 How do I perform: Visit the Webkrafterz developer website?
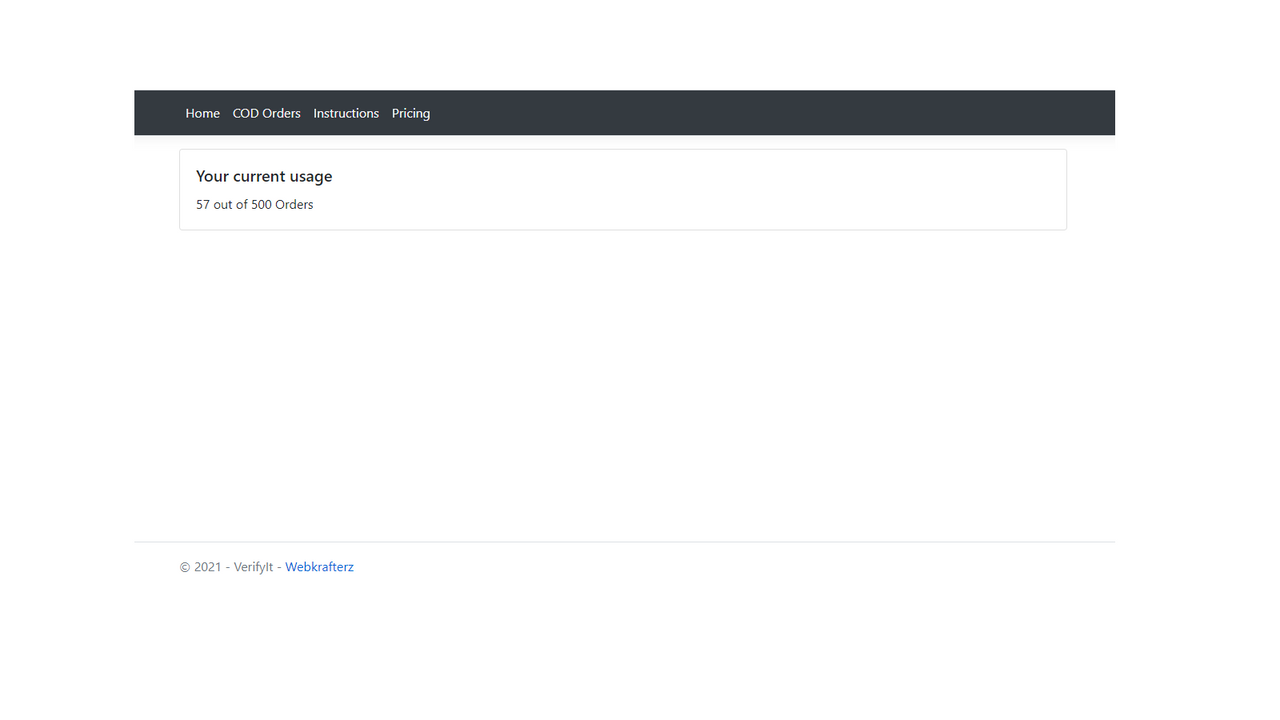click(319, 566)
